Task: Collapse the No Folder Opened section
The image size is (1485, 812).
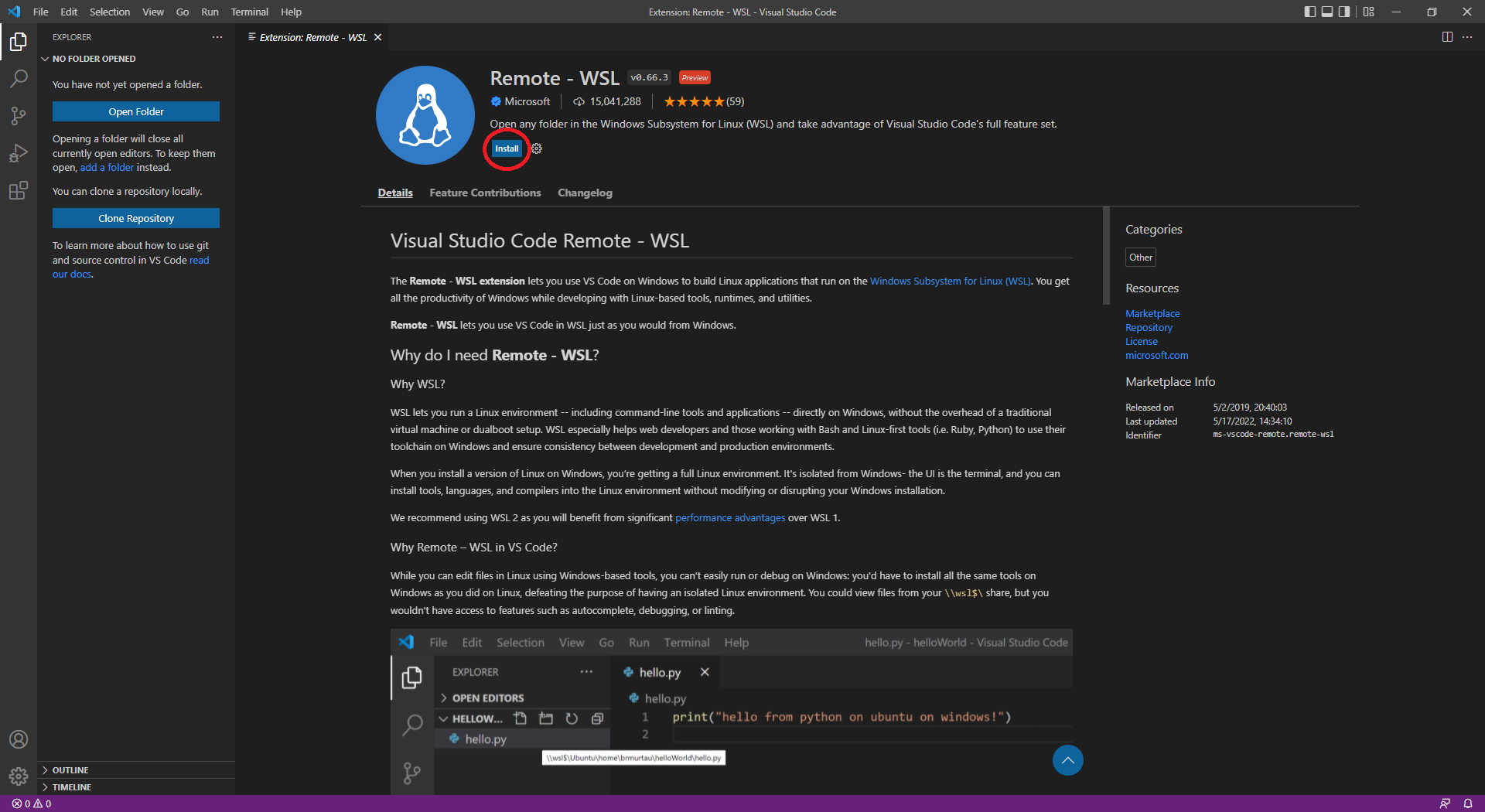Action: (x=136, y=59)
